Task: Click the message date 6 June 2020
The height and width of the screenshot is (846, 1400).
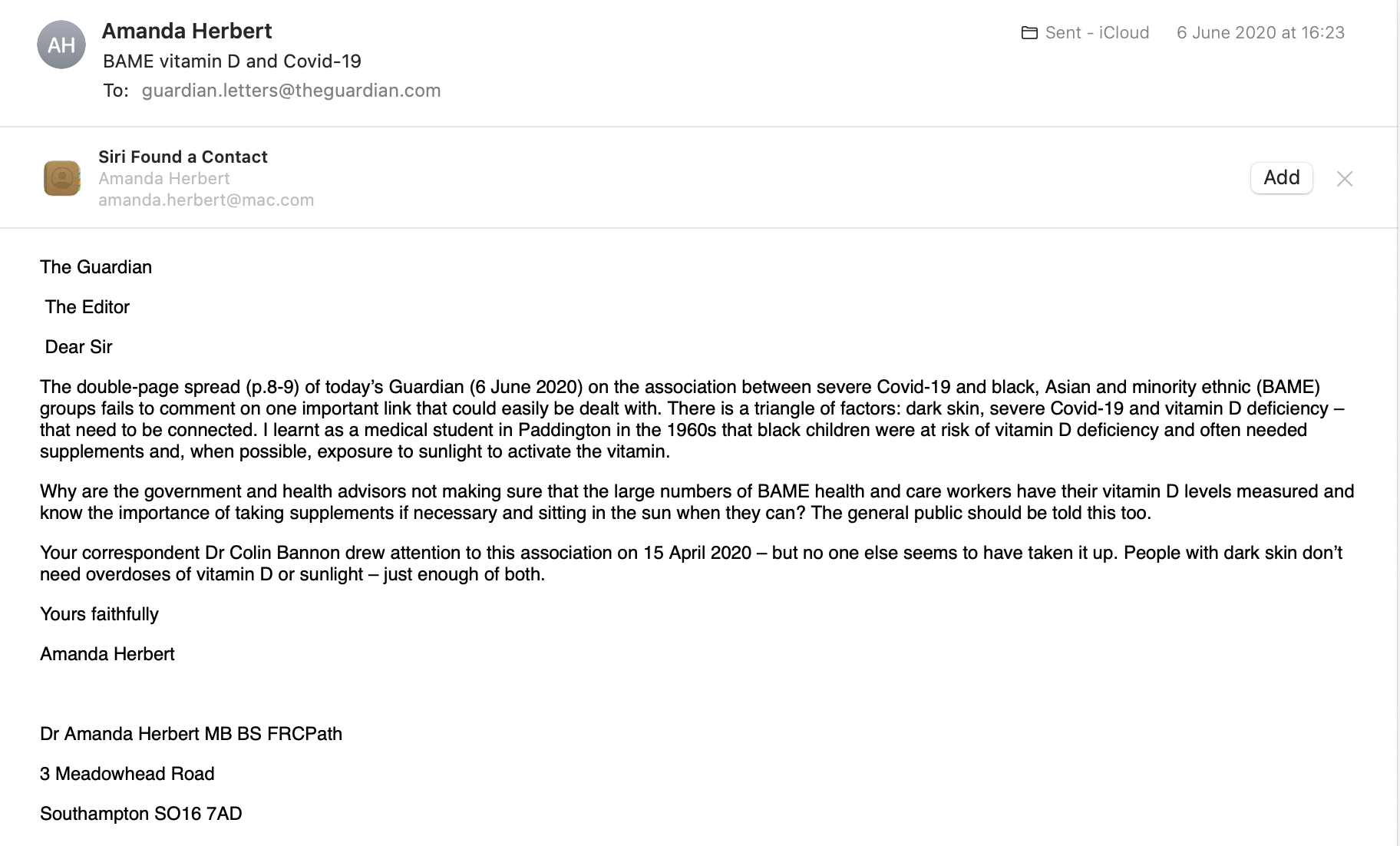Action: 1260,33
